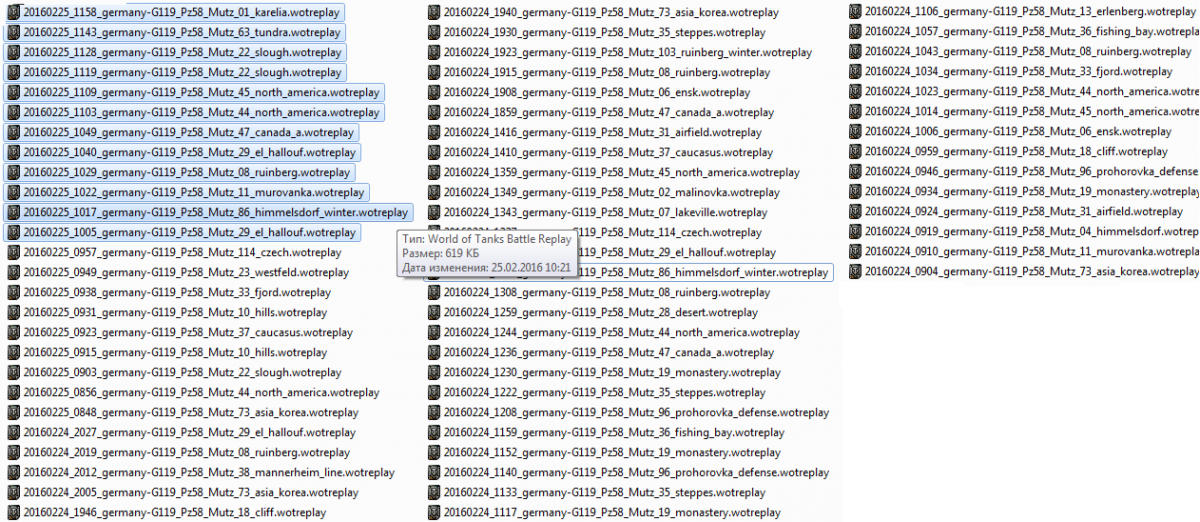Select file name 20160224_1930 Mutz_35_steppes.wotreplay
Image resolution: width=1200 pixels, height=522 pixels.
coord(605,33)
